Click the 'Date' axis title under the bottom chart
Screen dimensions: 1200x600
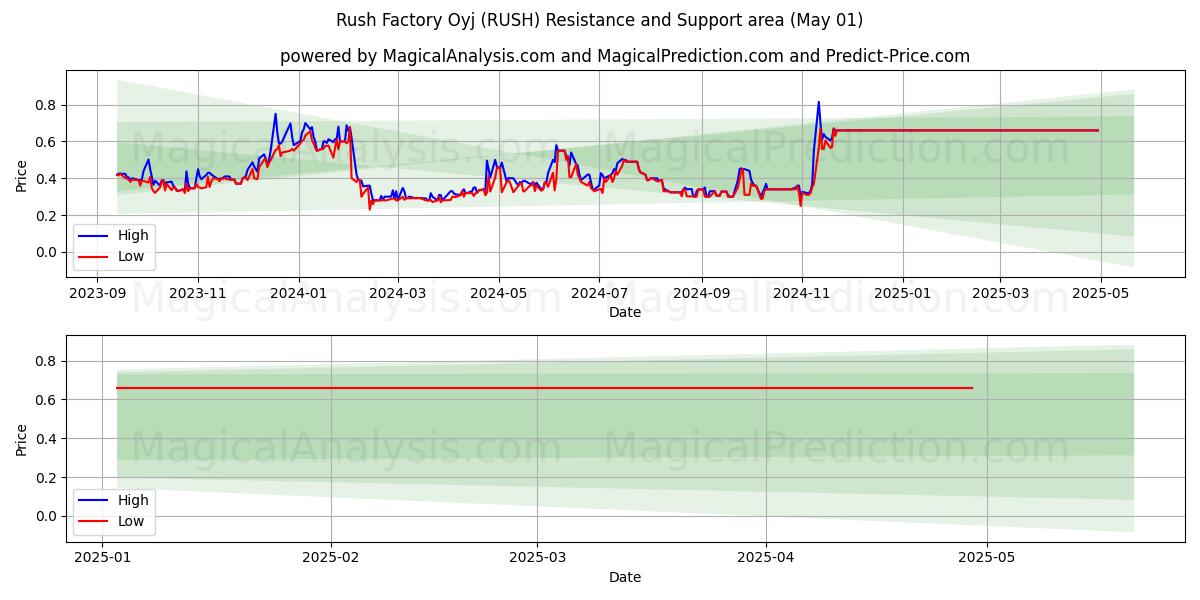pos(625,577)
